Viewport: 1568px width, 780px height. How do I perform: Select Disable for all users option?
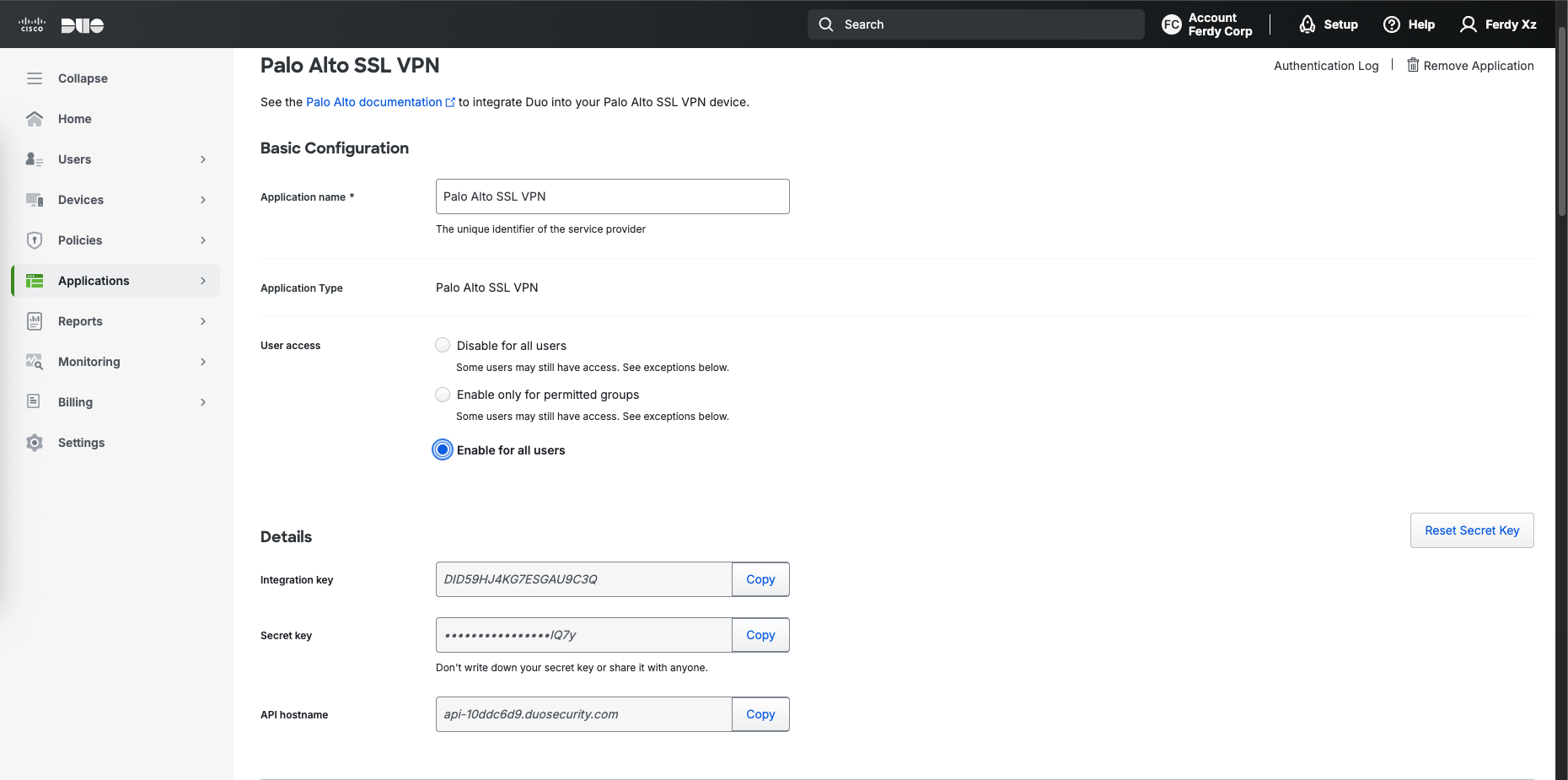(443, 345)
